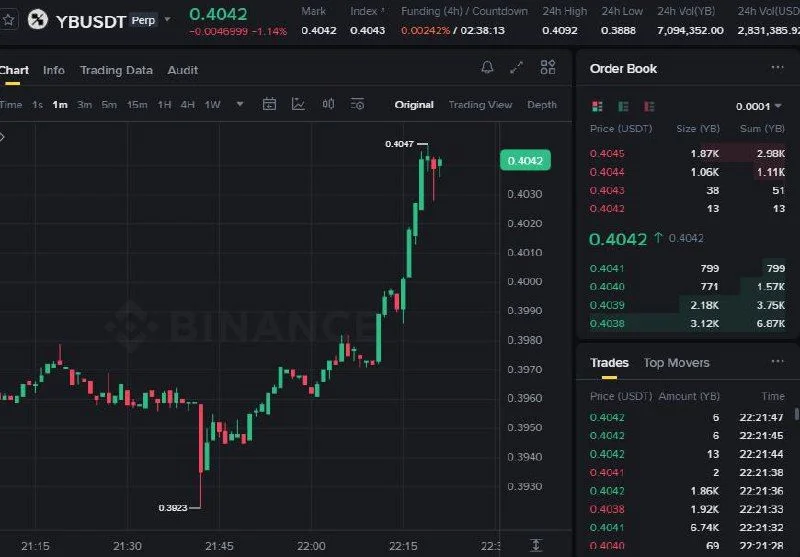This screenshot has width=800, height=557.
Task: Select the 1s interval
Action: (37, 105)
